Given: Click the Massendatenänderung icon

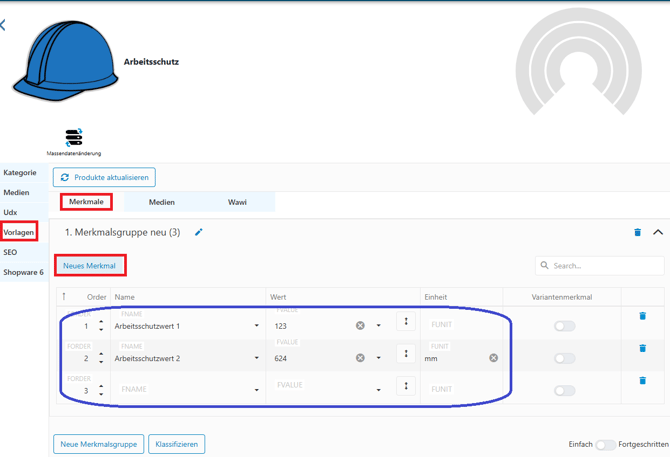Looking at the screenshot, I should 73,138.
